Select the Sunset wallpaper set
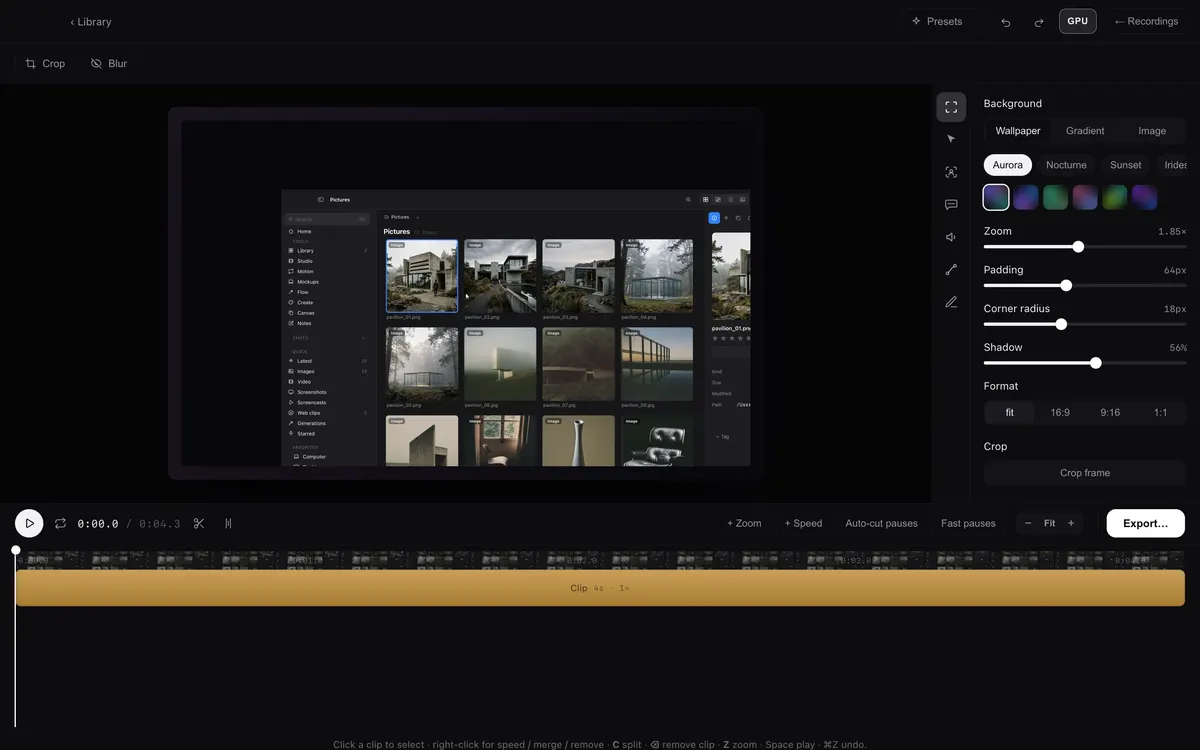Screen dimensions: 1200x750 coord(1125,165)
